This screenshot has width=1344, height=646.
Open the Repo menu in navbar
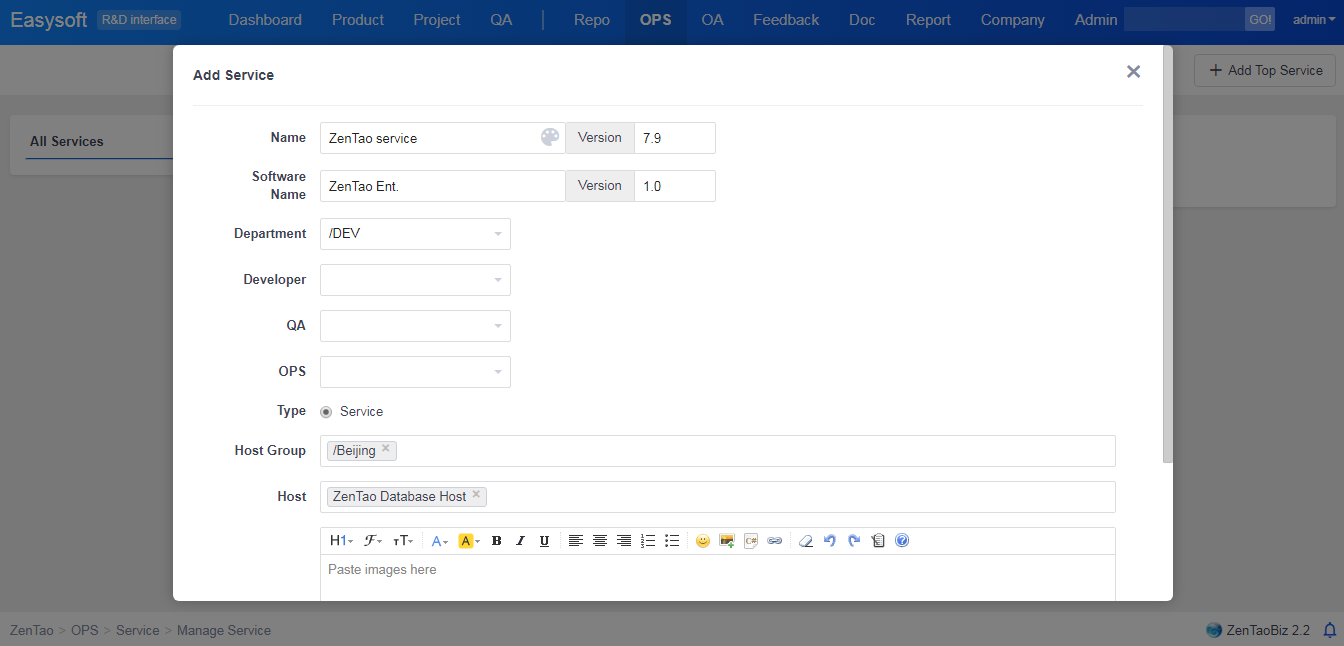(592, 20)
